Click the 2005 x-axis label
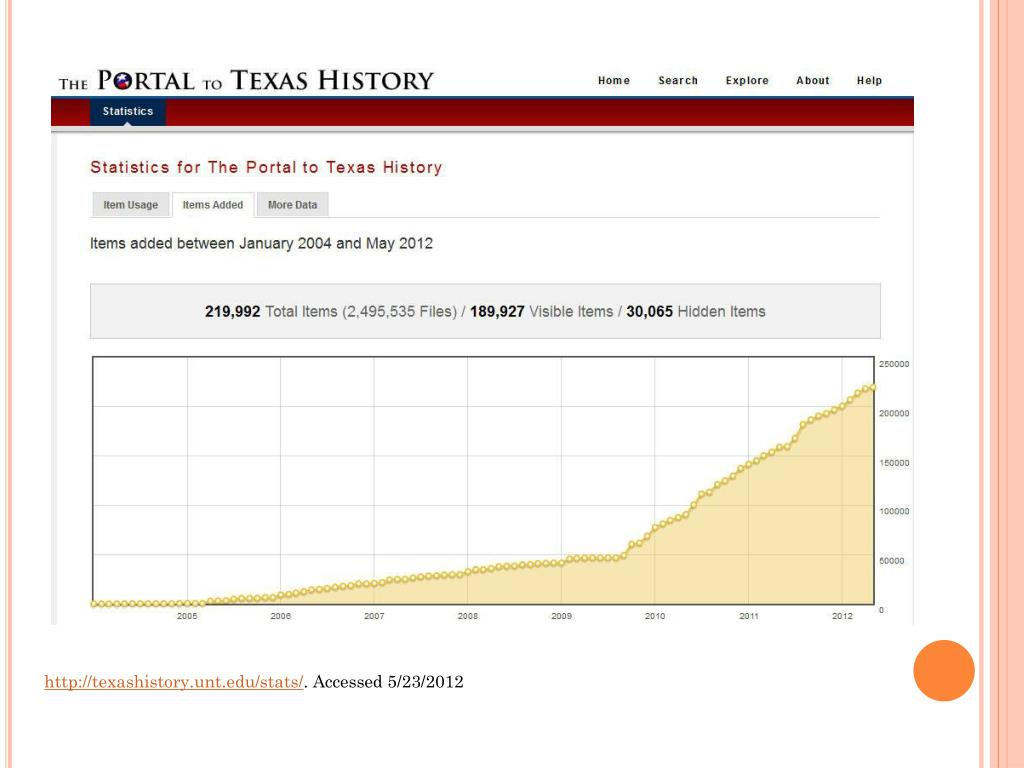Screen dimensions: 1024x768 coord(187,616)
